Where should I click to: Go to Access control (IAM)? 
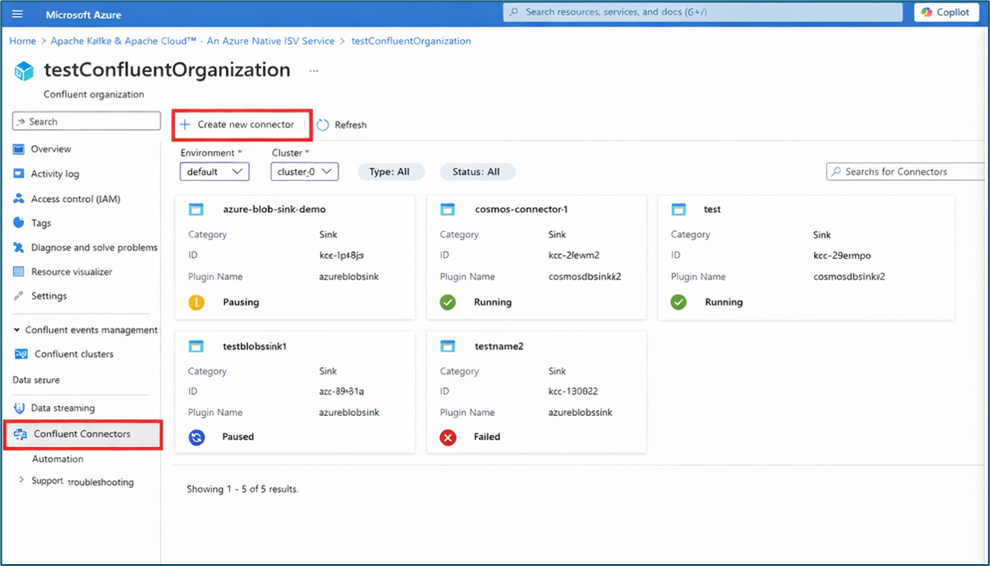pos(76,198)
